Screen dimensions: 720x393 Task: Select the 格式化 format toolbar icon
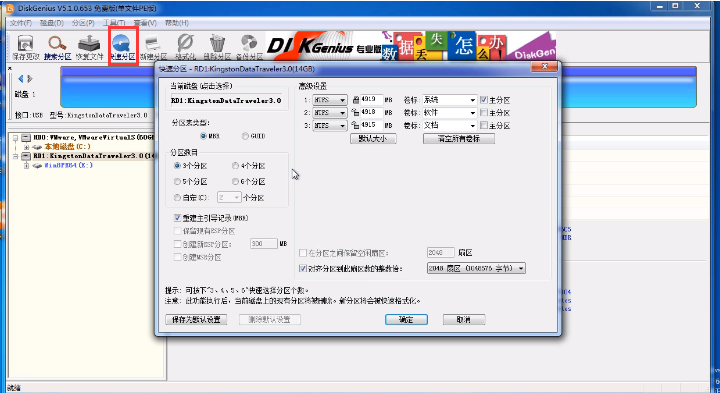coord(186,48)
